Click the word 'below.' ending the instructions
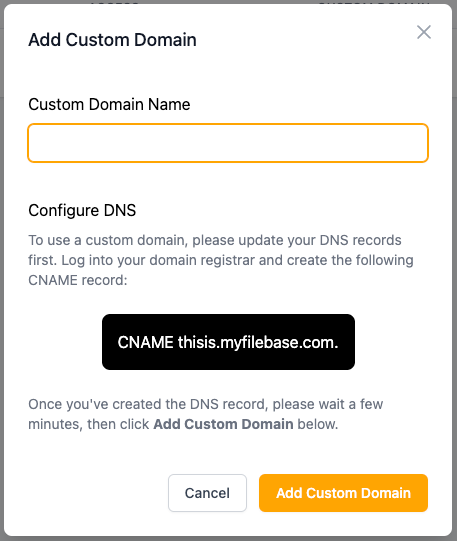 [318, 424]
